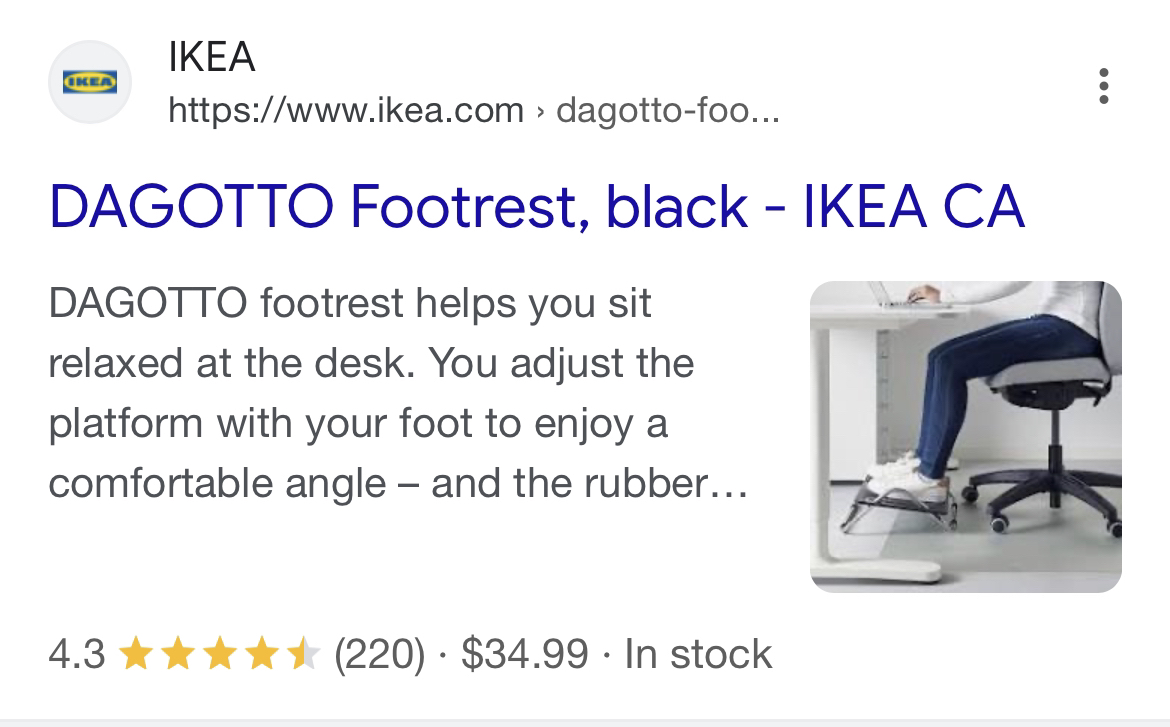
Task: Open the footrest product photo thumbnail
Action: click(x=966, y=437)
